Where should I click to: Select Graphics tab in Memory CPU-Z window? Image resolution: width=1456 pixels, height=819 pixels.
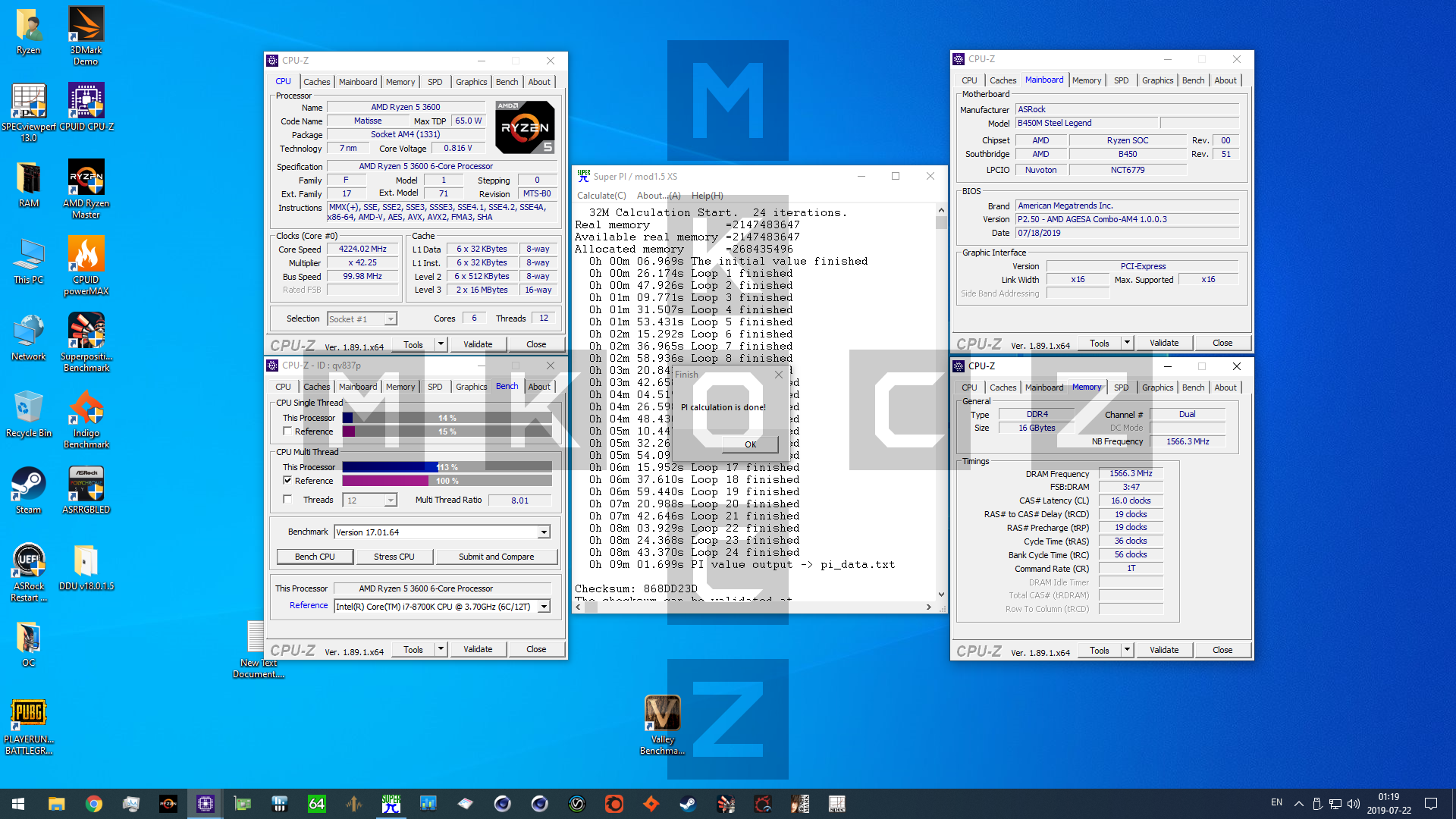click(1157, 388)
